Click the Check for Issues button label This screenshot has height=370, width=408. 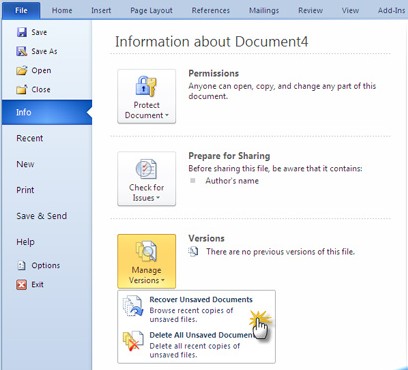click(x=146, y=193)
